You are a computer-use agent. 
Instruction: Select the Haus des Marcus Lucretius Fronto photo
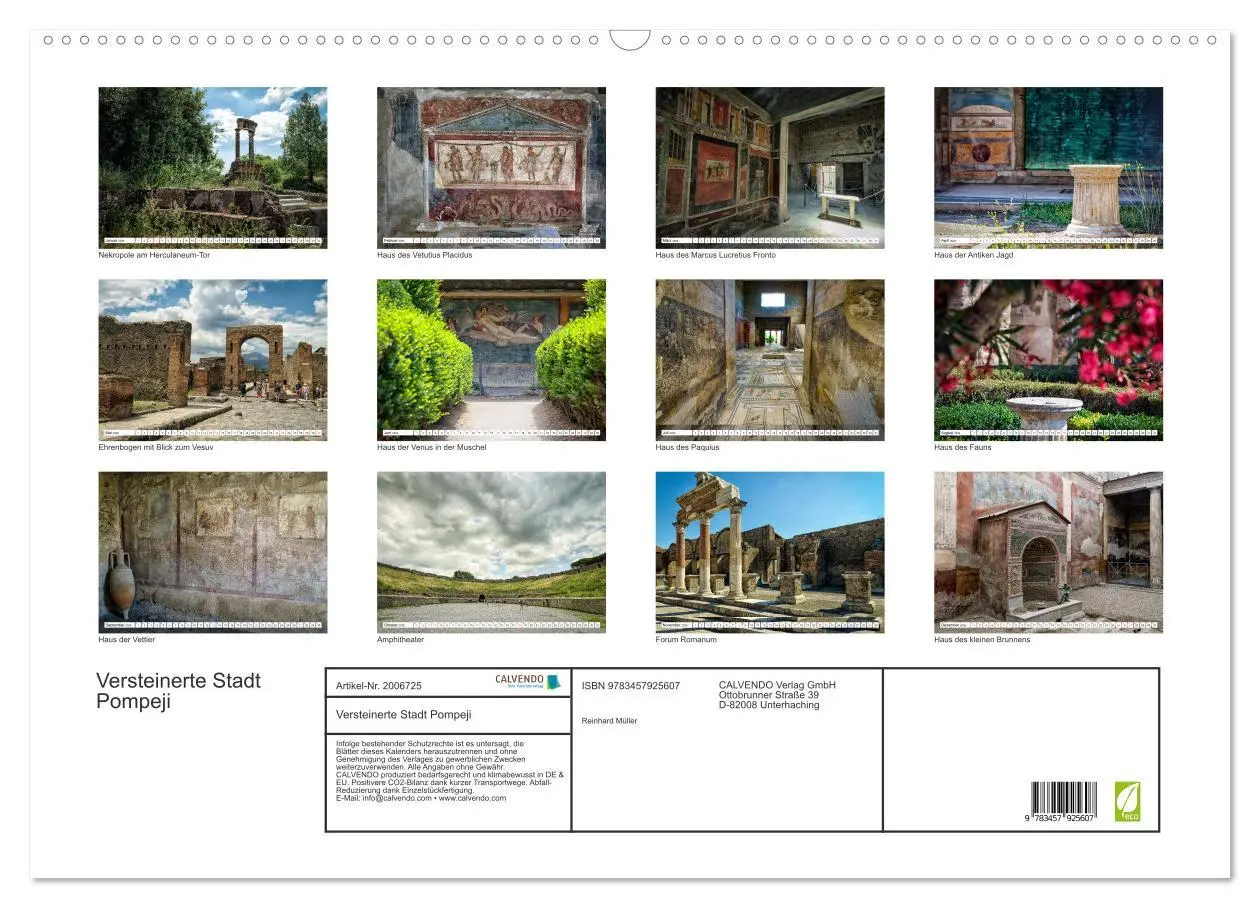[x=769, y=165]
